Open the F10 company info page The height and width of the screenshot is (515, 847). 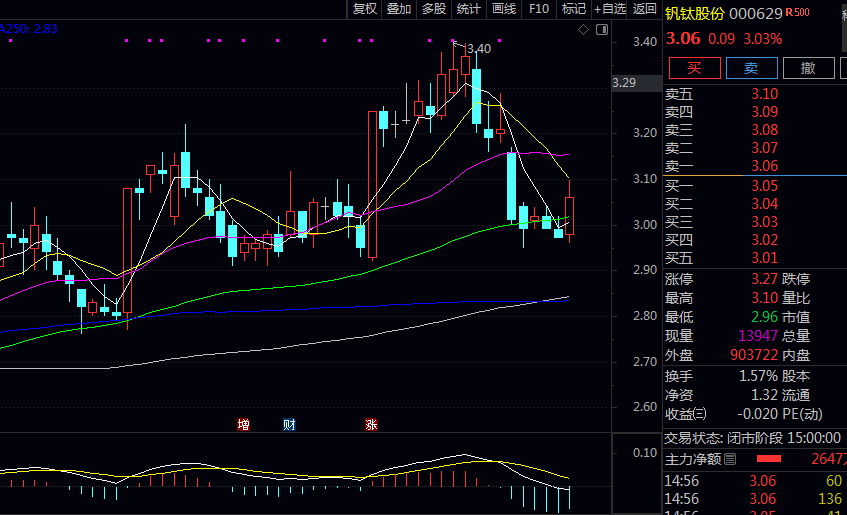click(x=539, y=9)
